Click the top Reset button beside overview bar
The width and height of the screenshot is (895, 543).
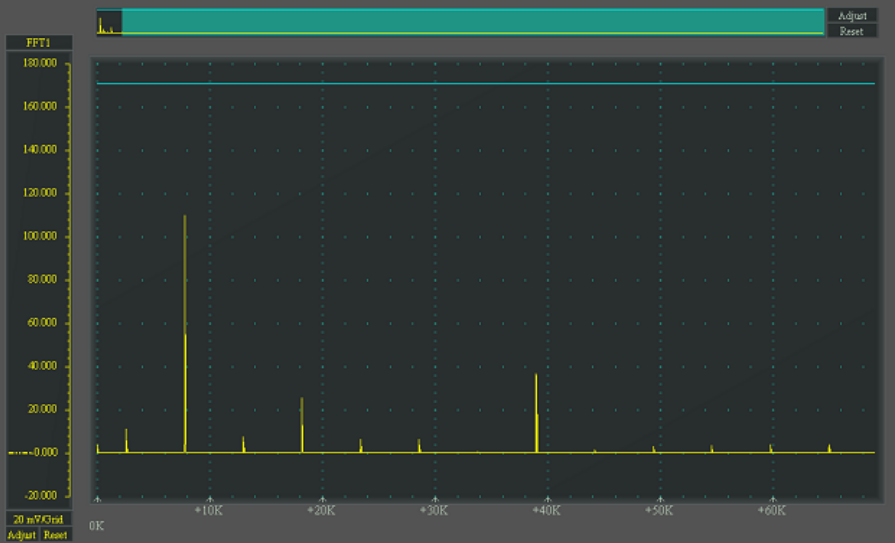tap(852, 31)
